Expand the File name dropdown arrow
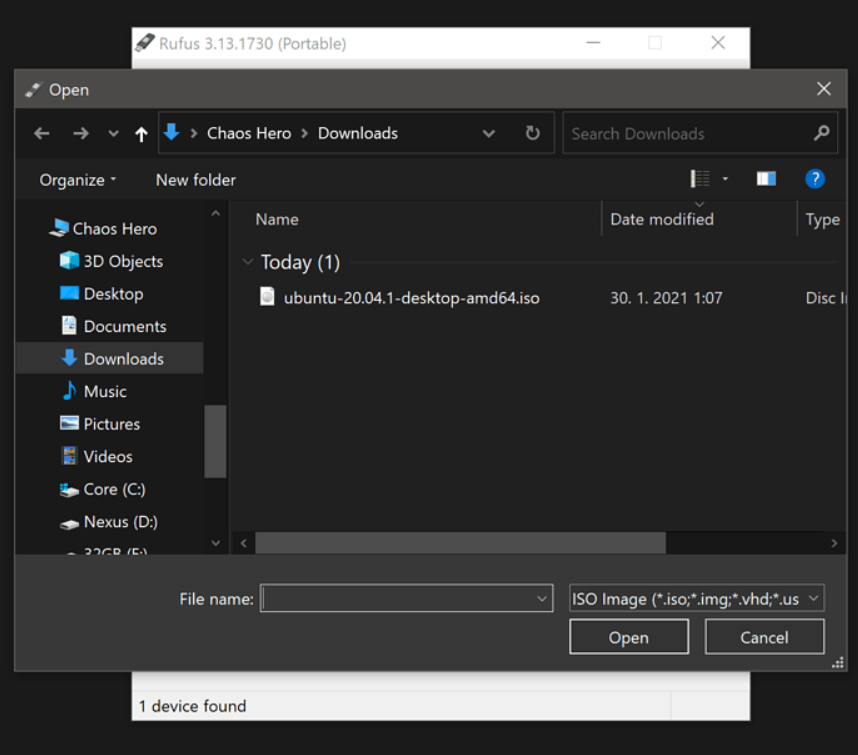The image size is (858, 755). (x=542, y=598)
